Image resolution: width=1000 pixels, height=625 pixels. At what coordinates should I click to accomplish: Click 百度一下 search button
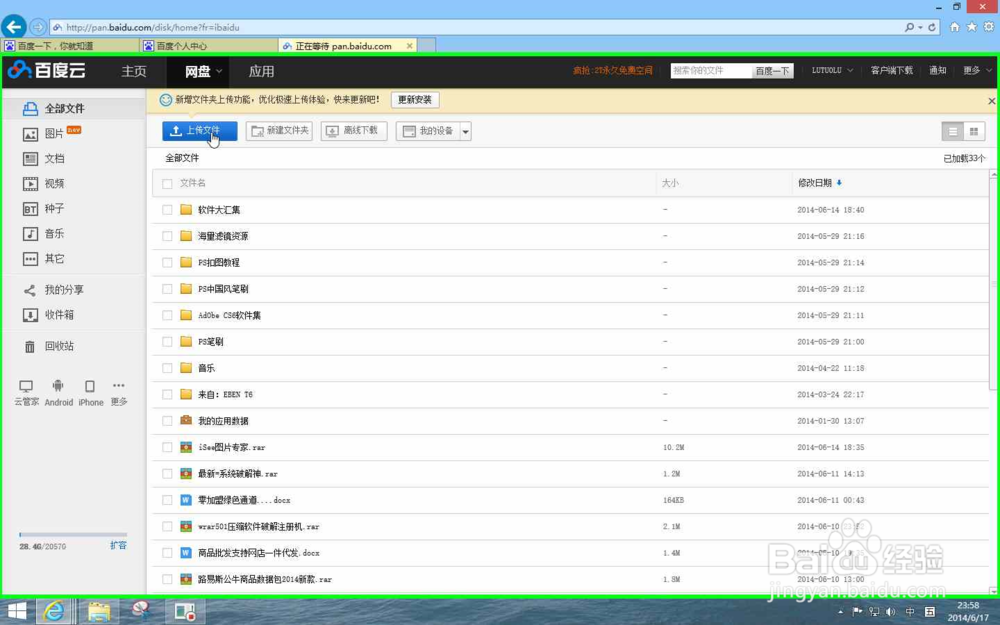772,71
